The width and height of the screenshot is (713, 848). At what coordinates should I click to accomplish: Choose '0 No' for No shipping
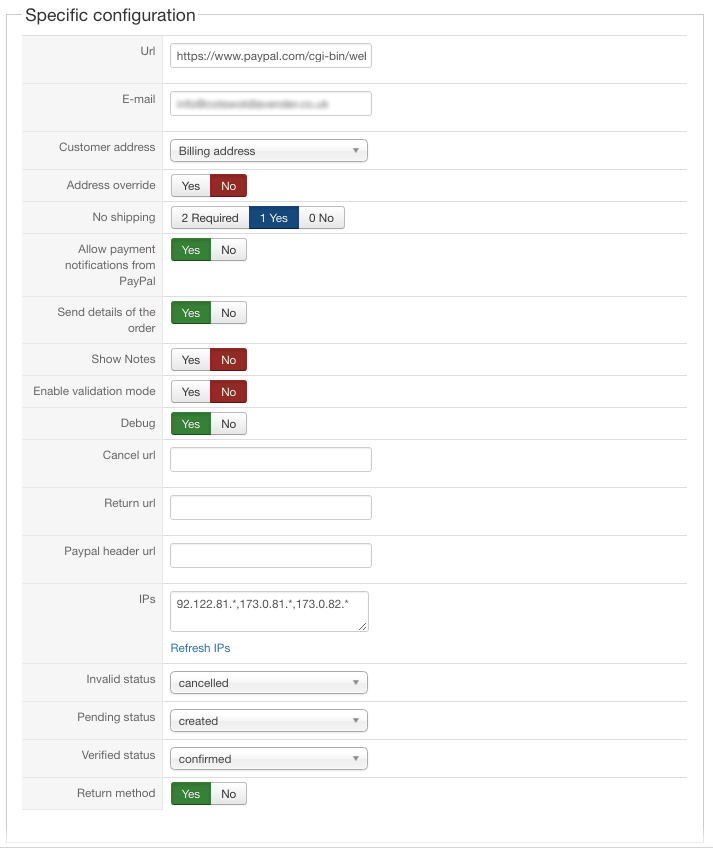(x=321, y=218)
